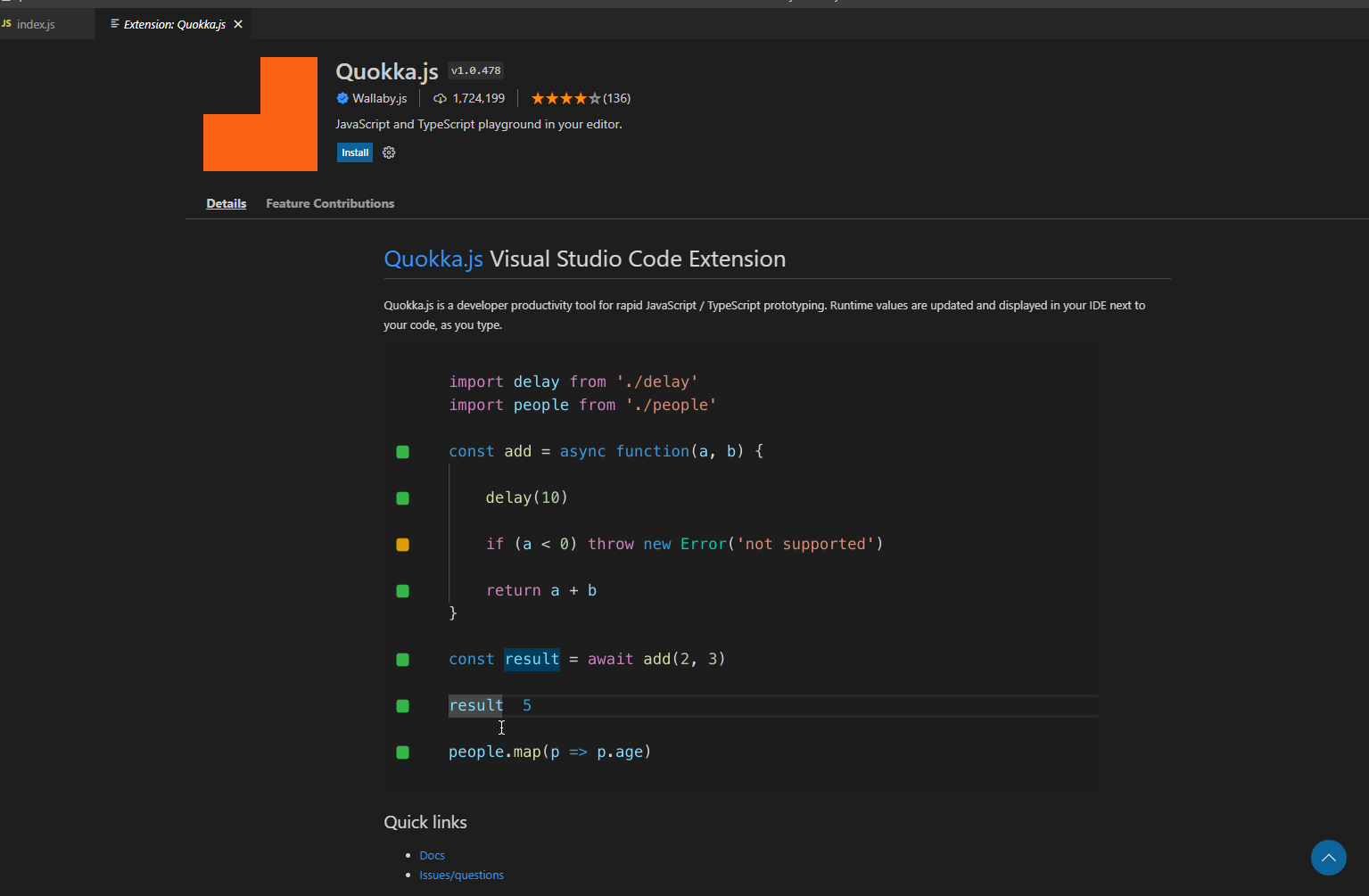Select the Extension: Quokka.js tab
Screen dimensions: 1369x896
(174, 24)
